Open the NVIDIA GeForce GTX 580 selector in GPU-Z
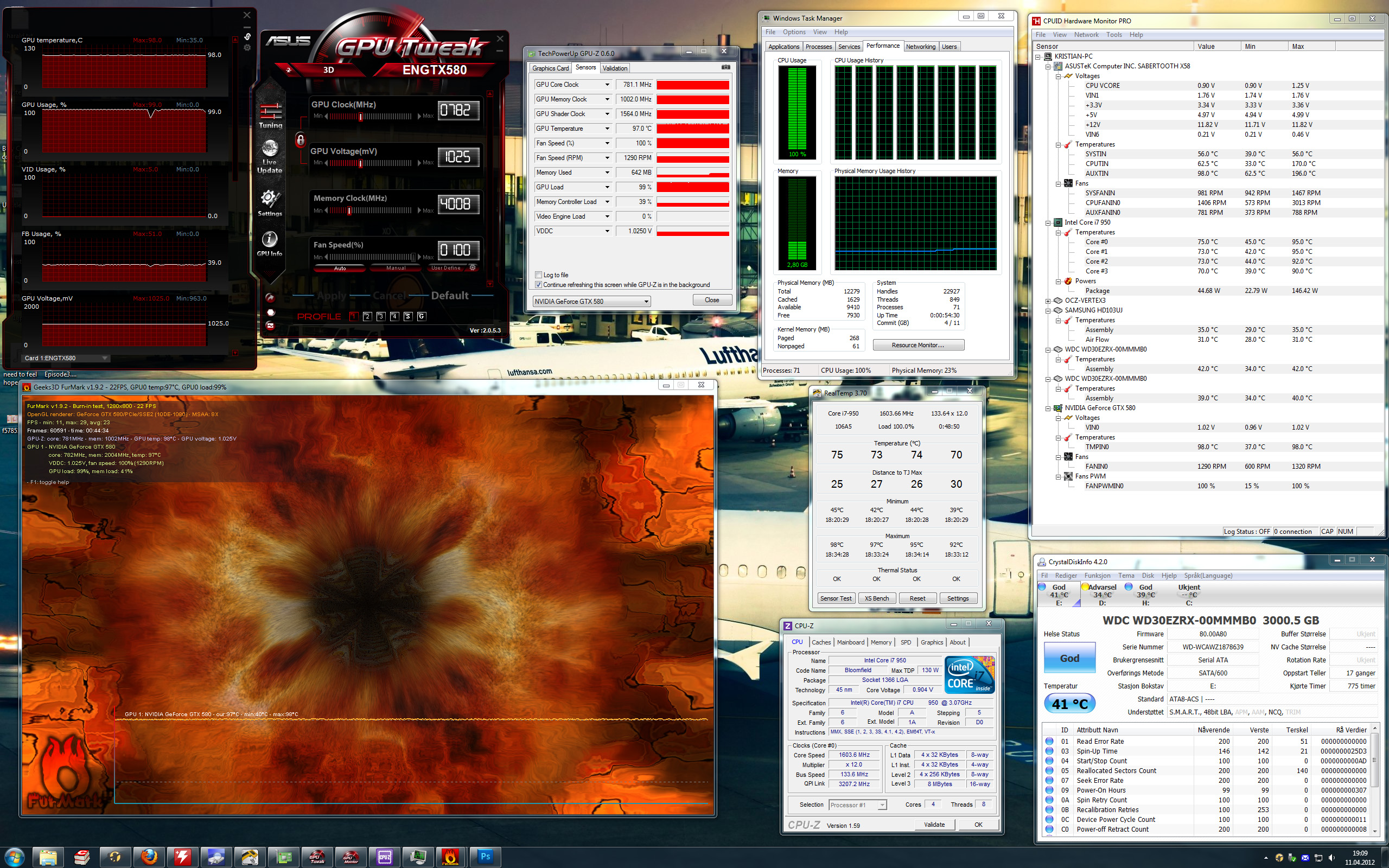 pos(591,301)
